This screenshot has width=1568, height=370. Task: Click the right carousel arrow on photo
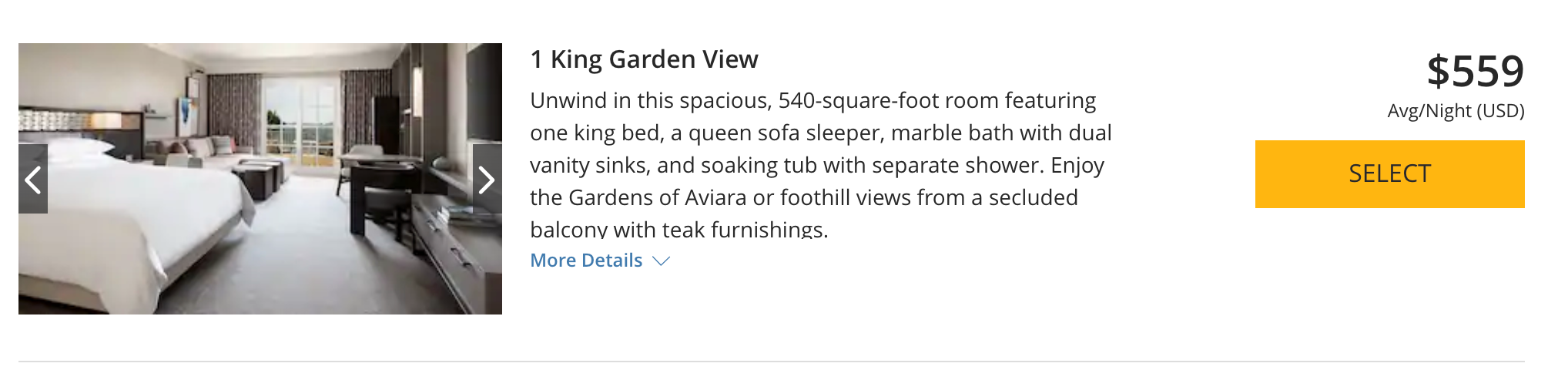(487, 180)
